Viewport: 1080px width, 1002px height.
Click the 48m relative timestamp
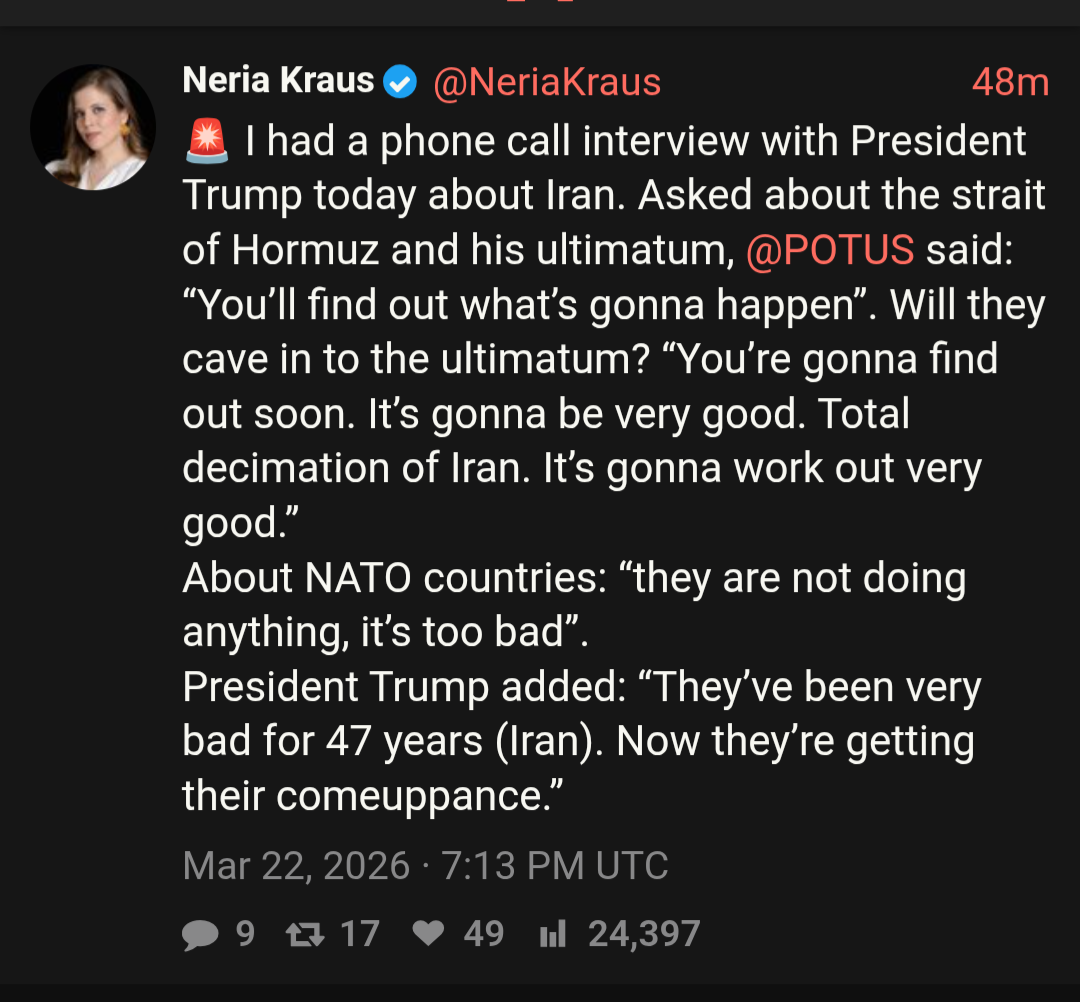pyautogui.click(x=1009, y=82)
